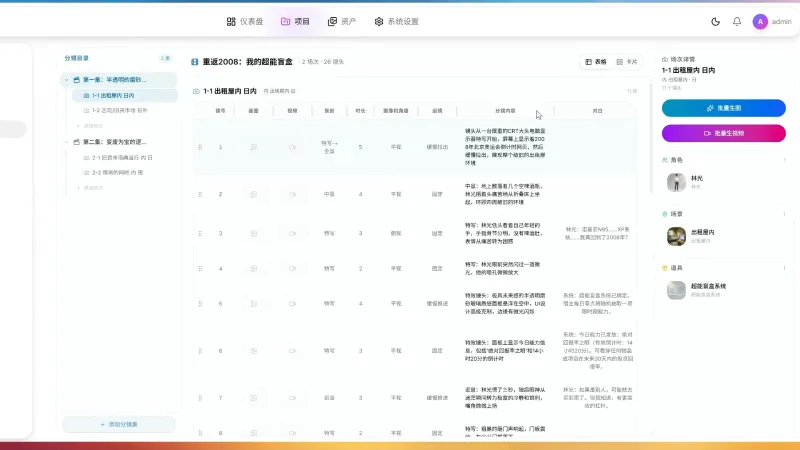Switch to the 表格 table view
The height and width of the screenshot is (450, 800).
click(x=596, y=62)
